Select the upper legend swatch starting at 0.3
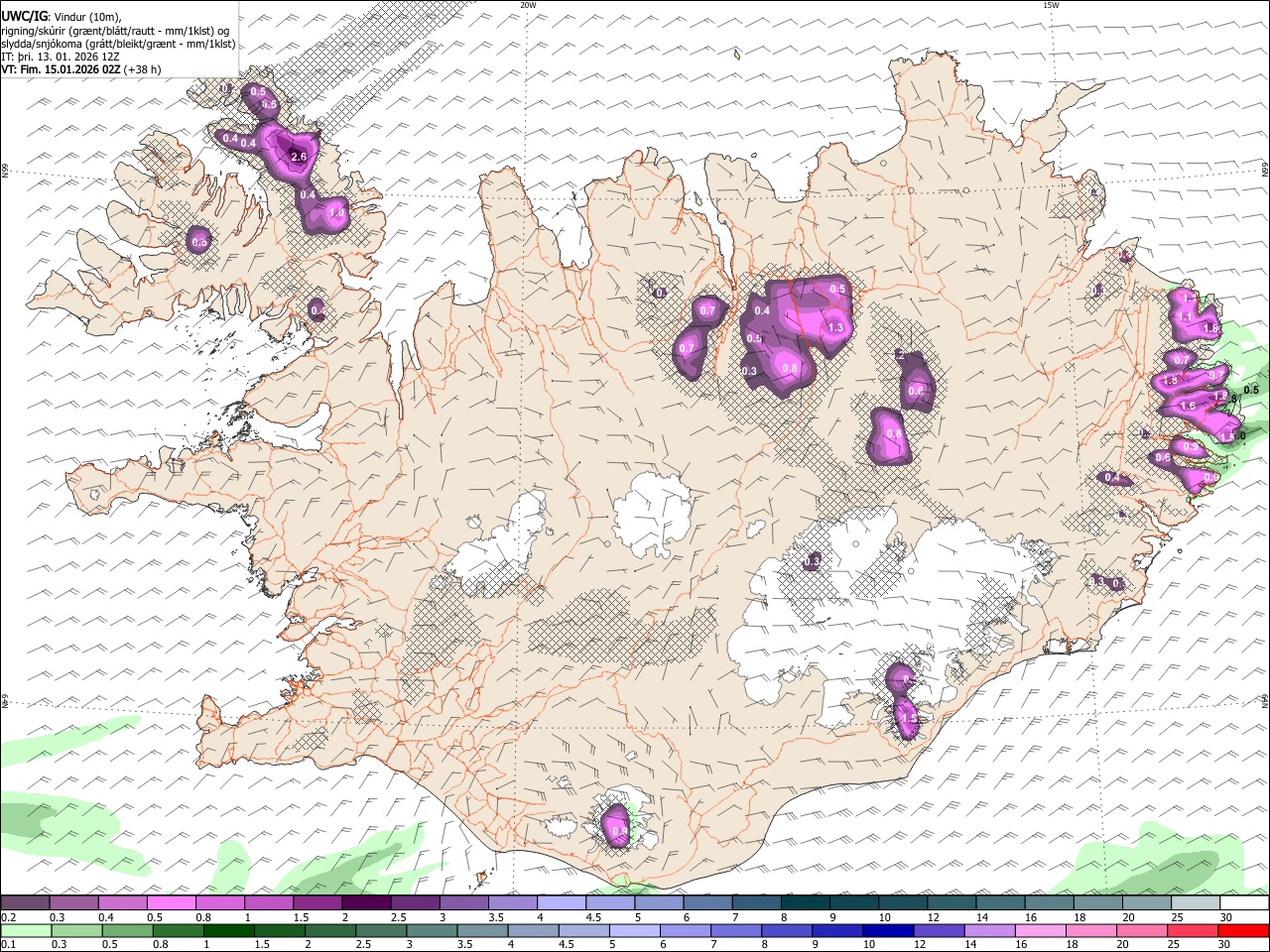Screen dimensions: 1270x952 coord(73,902)
